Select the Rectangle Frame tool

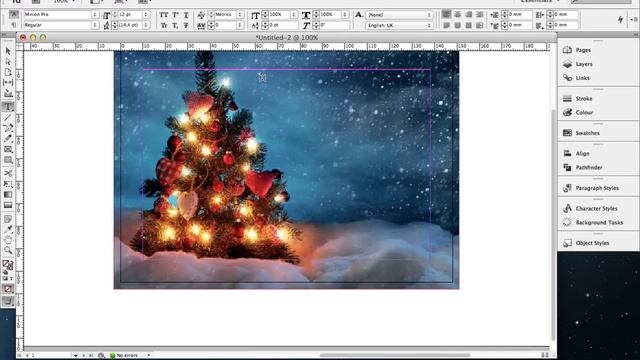coord(8,149)
